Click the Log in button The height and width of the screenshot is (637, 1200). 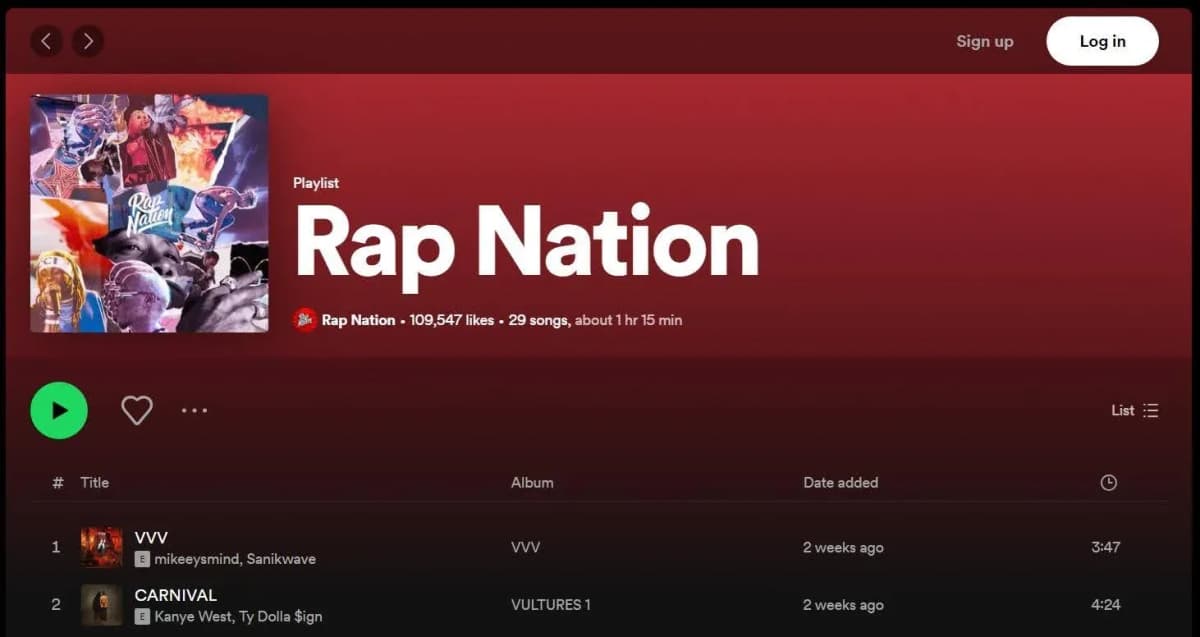[1102, 41]
